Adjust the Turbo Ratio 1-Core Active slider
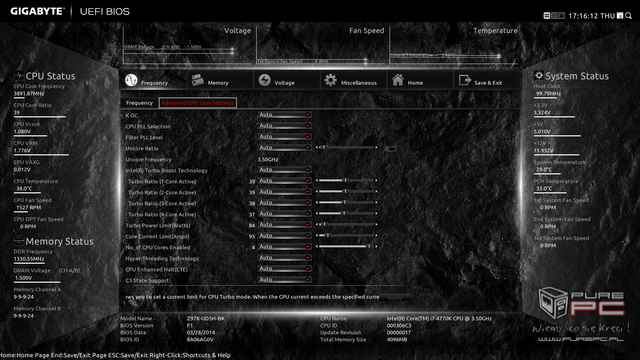 tap(347, 180)
